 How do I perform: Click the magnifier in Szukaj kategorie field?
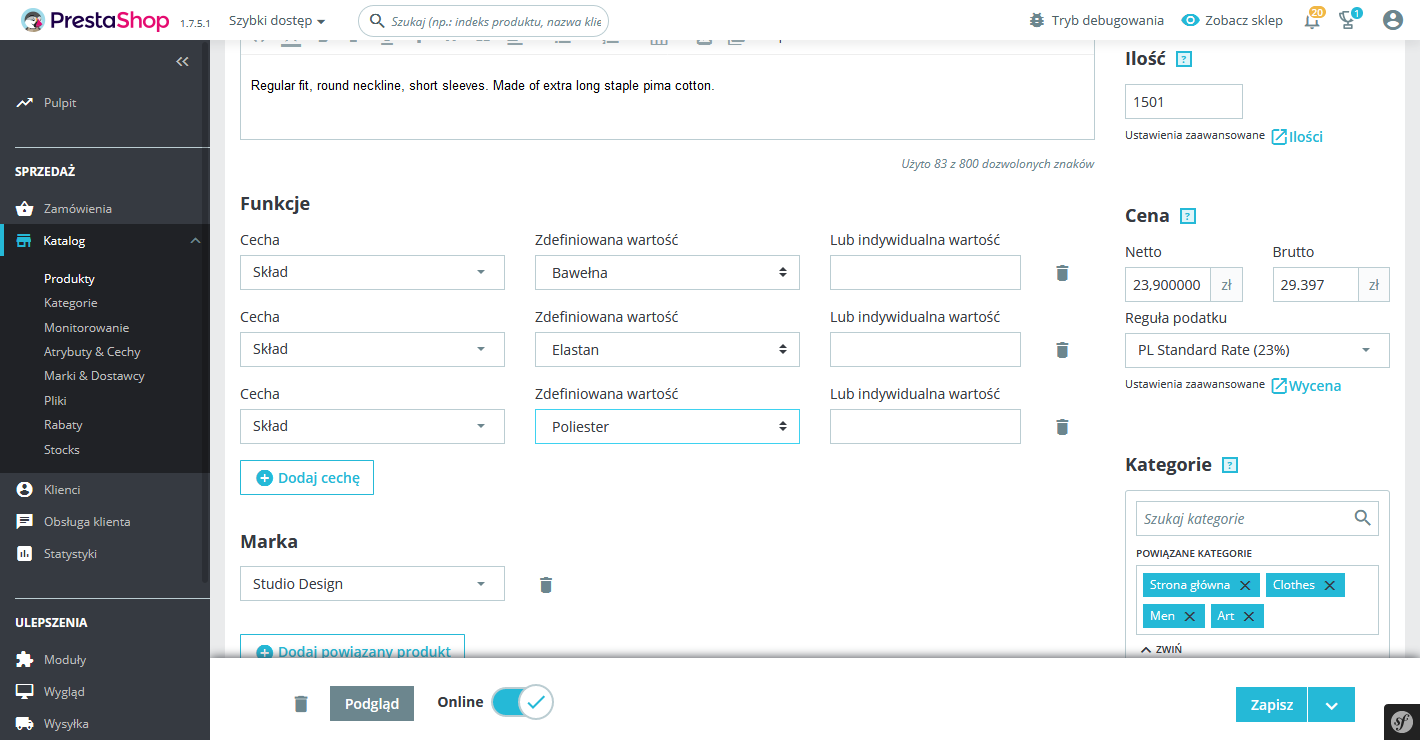pyautogui.click(x=1363, y=518)
